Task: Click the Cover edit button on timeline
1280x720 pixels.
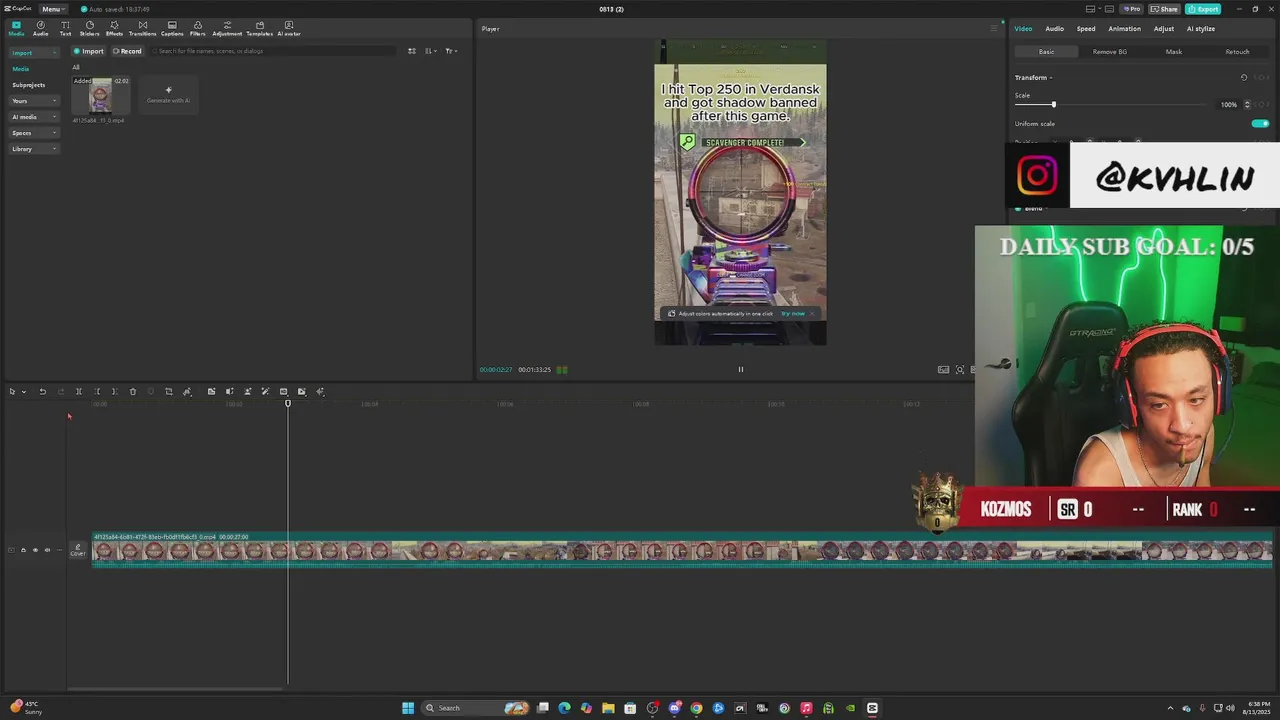Action: pyautogui.click(x=77, y=550)
